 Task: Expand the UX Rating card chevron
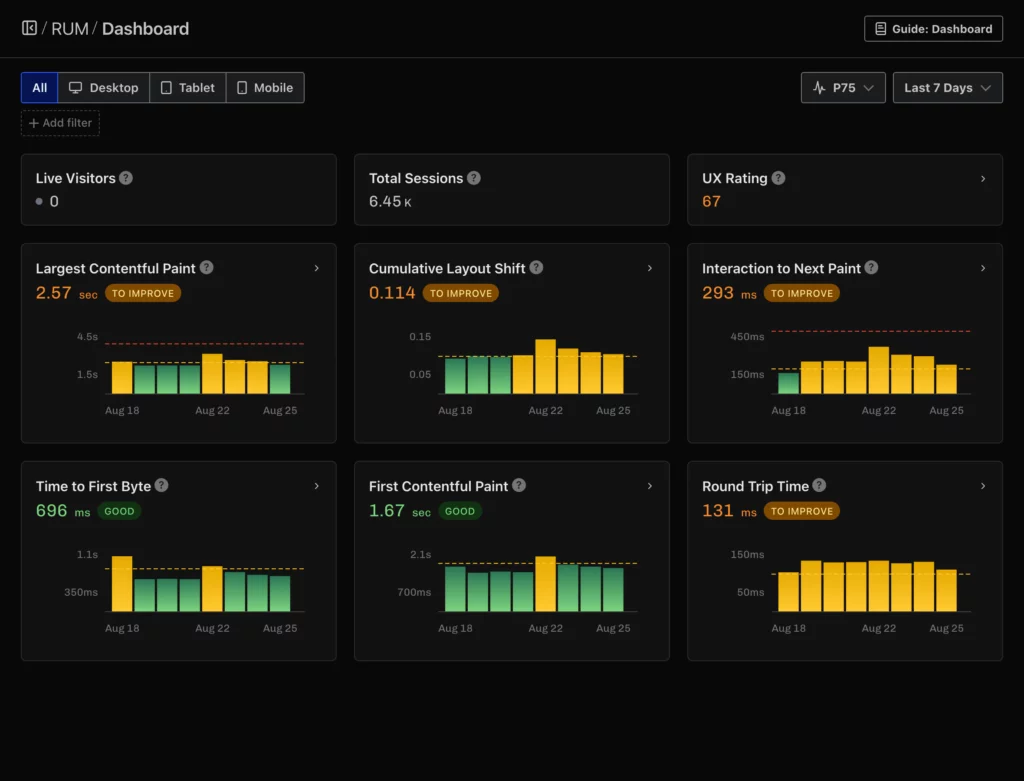[x=983, y=179]
